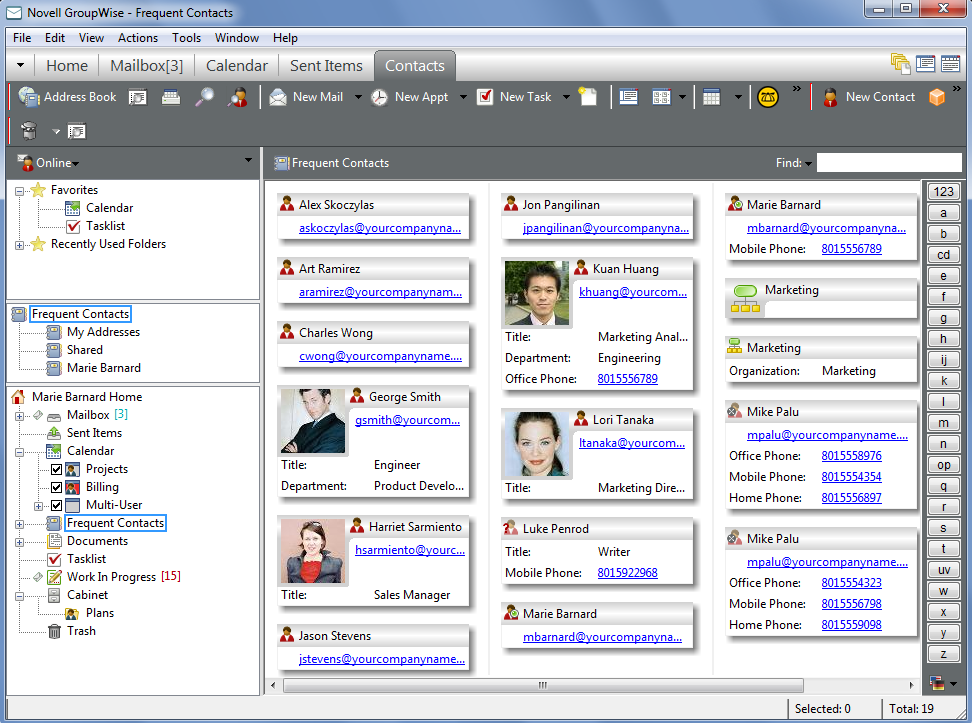Click George Smith's photo thumbnail
The image size is (972, 723).
(312, 421)
